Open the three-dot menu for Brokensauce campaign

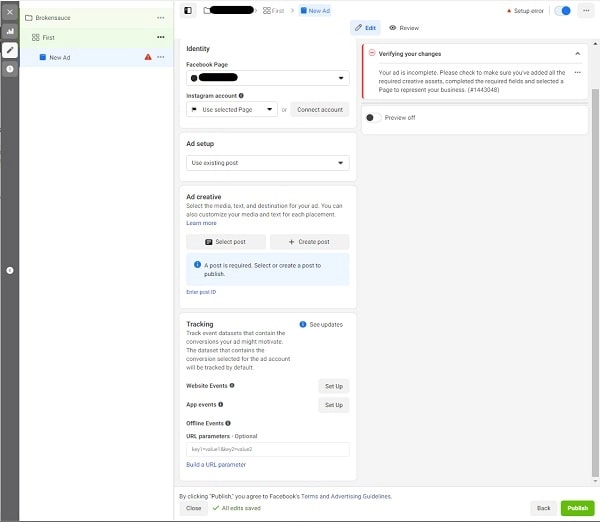coord(161,18)
